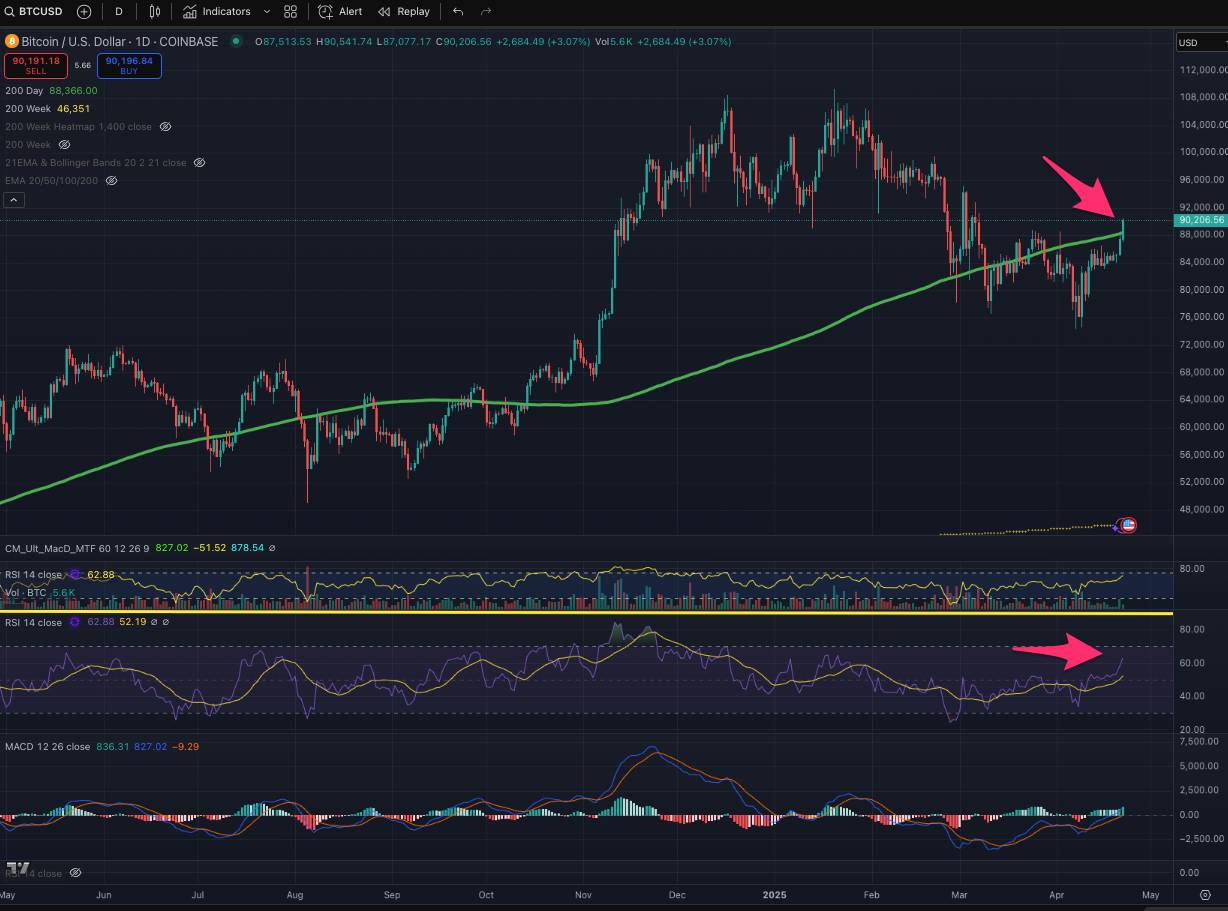Click the green market status dot
The width and height of the screenshot is (1228, 911).
pos(237,42)
